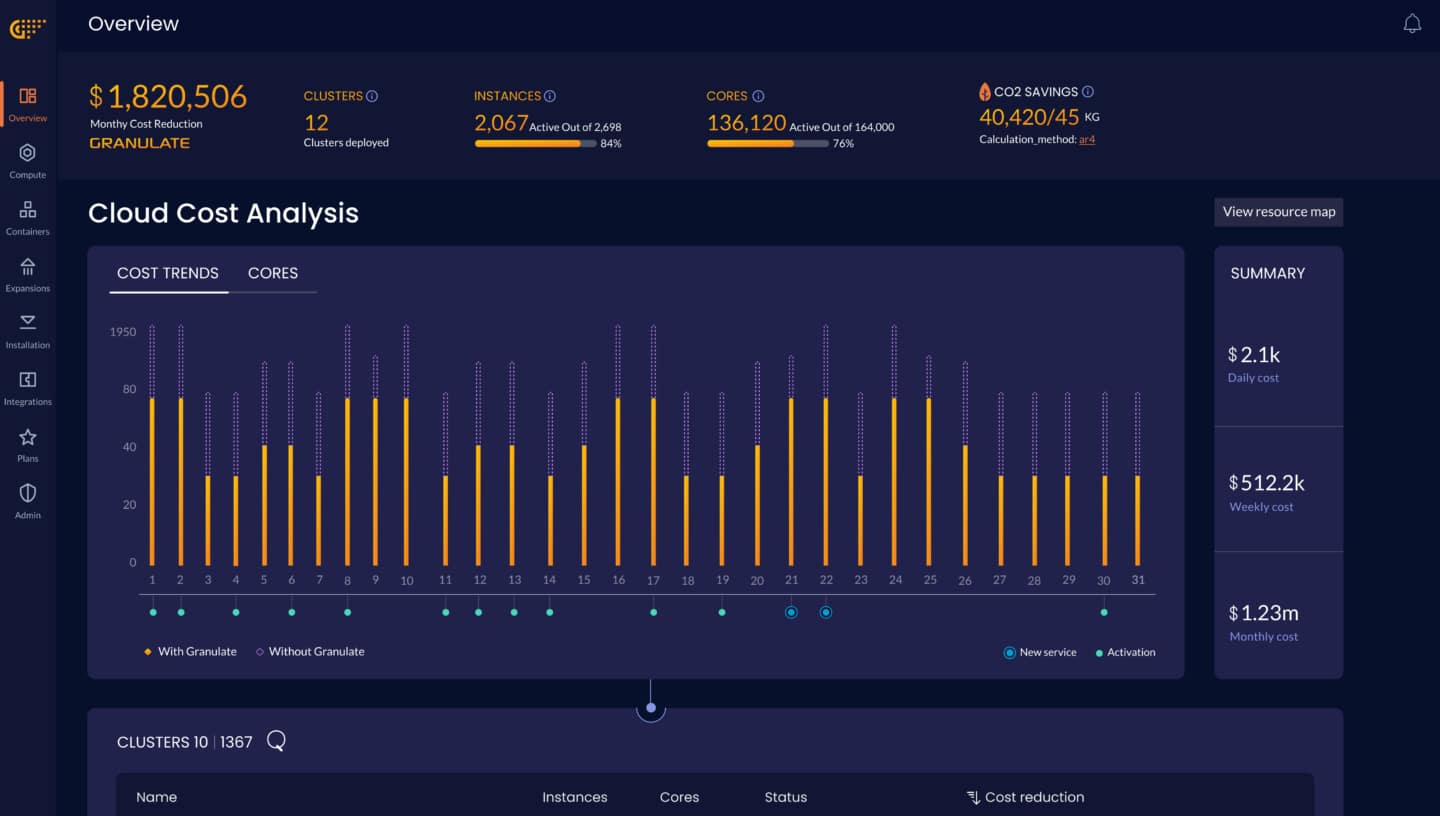This screenshot has width=1440, height=816.
Task: Click the 1950 y-axis label
Action: coord(123,332)
